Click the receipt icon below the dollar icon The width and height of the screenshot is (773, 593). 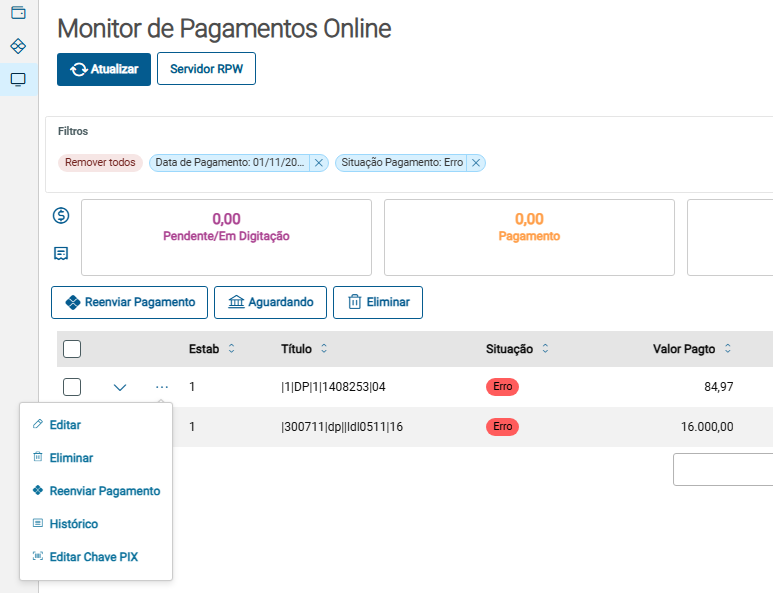pos(62,253)
